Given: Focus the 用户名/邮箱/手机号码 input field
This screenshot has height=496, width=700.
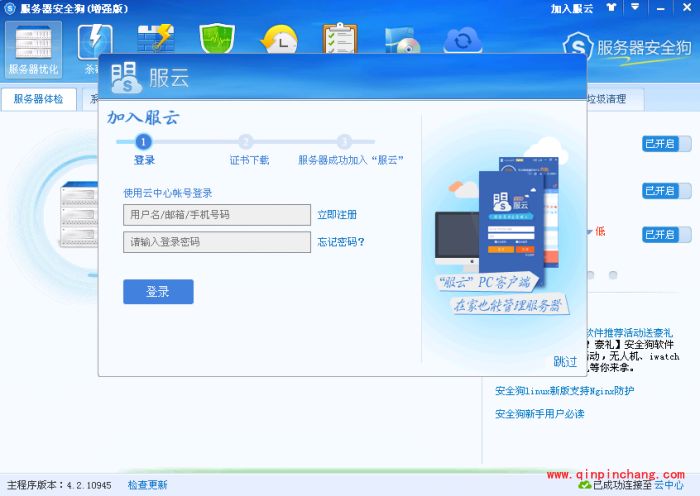Looking at the screenshot, I should (x=217, y=215).
